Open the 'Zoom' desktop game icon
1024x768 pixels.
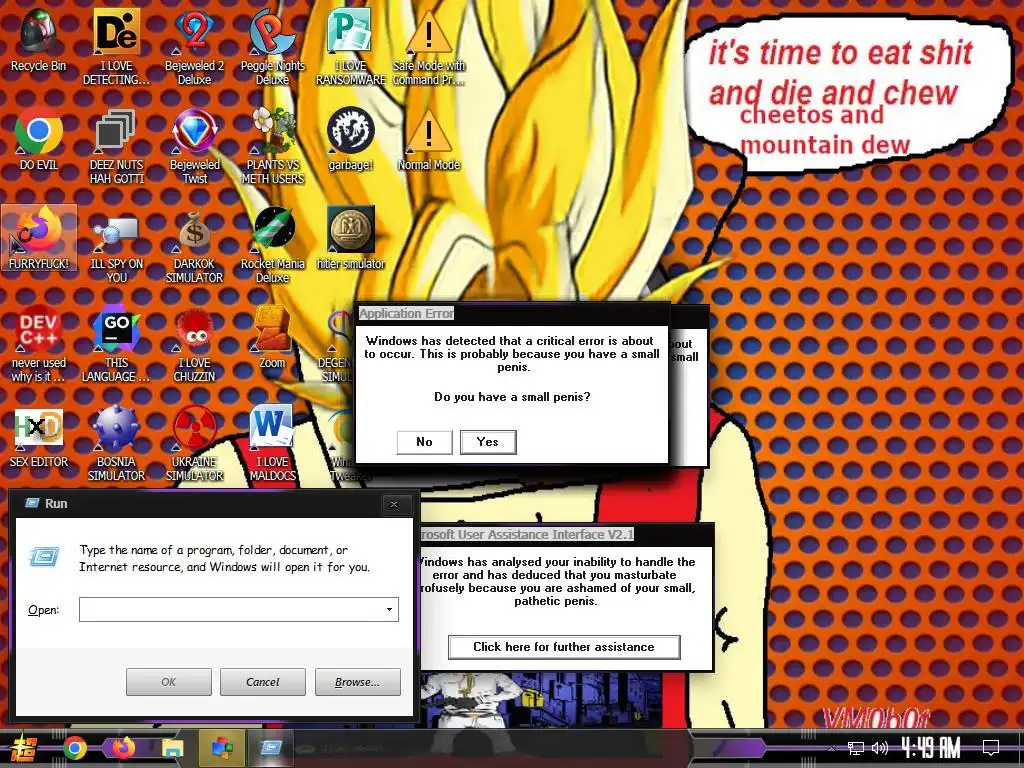(x=272, y=338)
